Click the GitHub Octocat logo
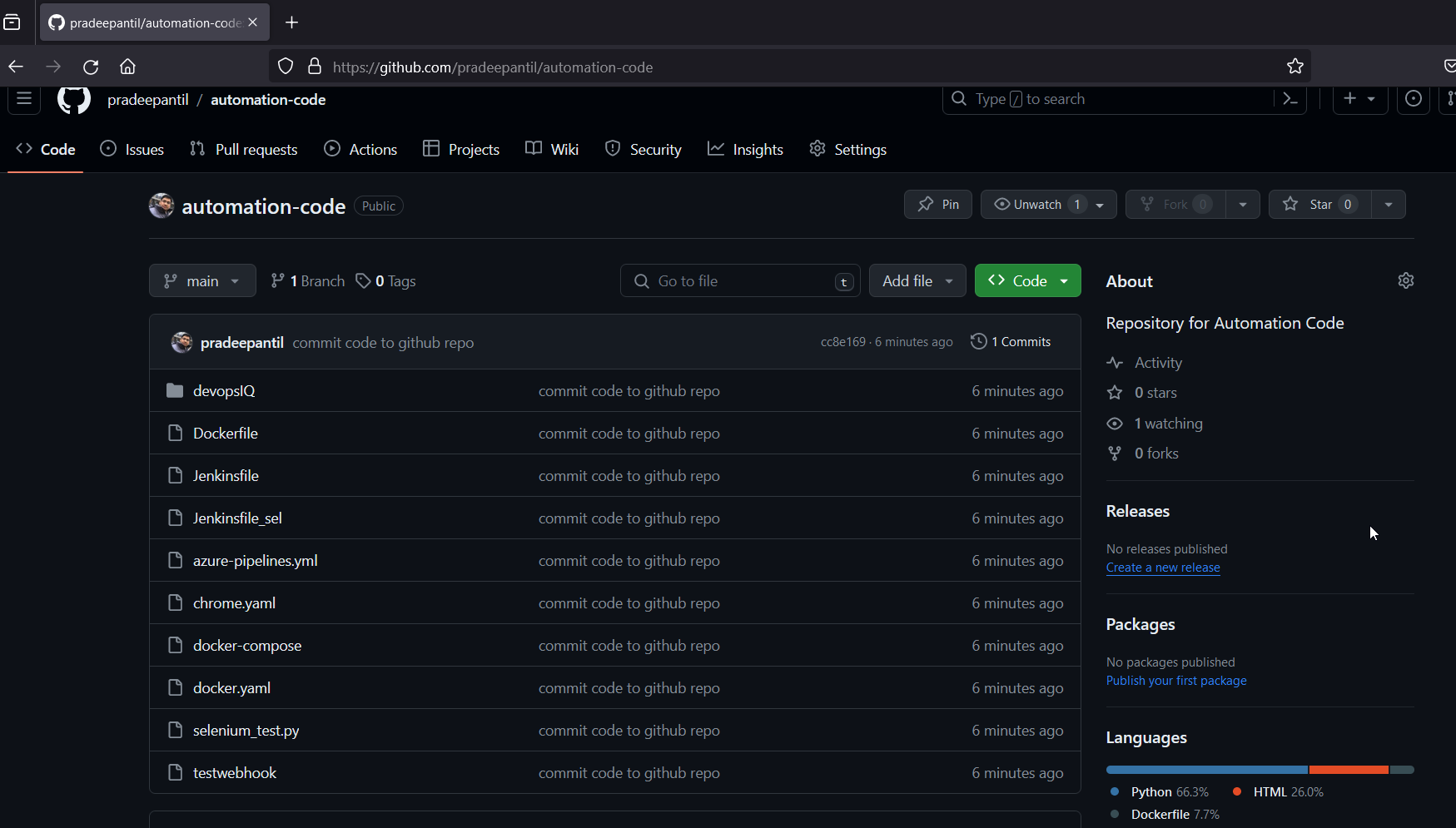Viewport: 1456px width, 828px height. 74,99
